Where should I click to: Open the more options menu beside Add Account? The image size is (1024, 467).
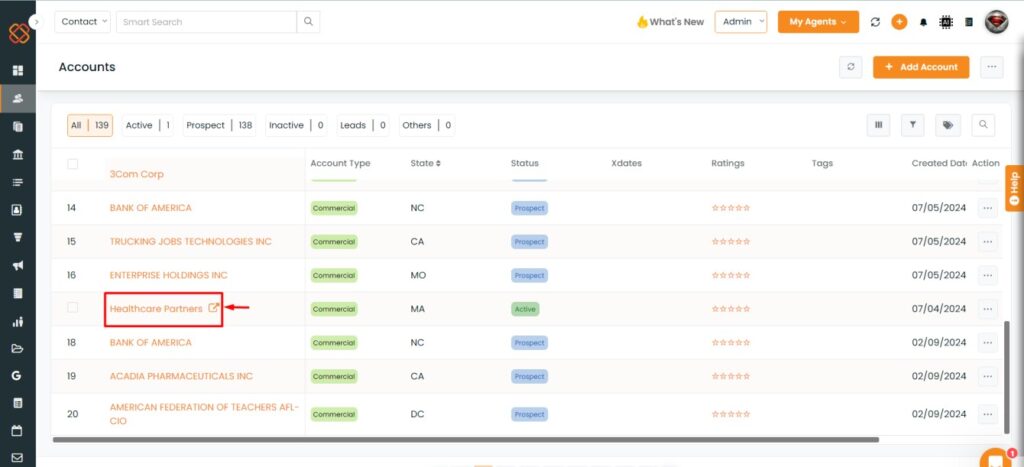(991, 67)
